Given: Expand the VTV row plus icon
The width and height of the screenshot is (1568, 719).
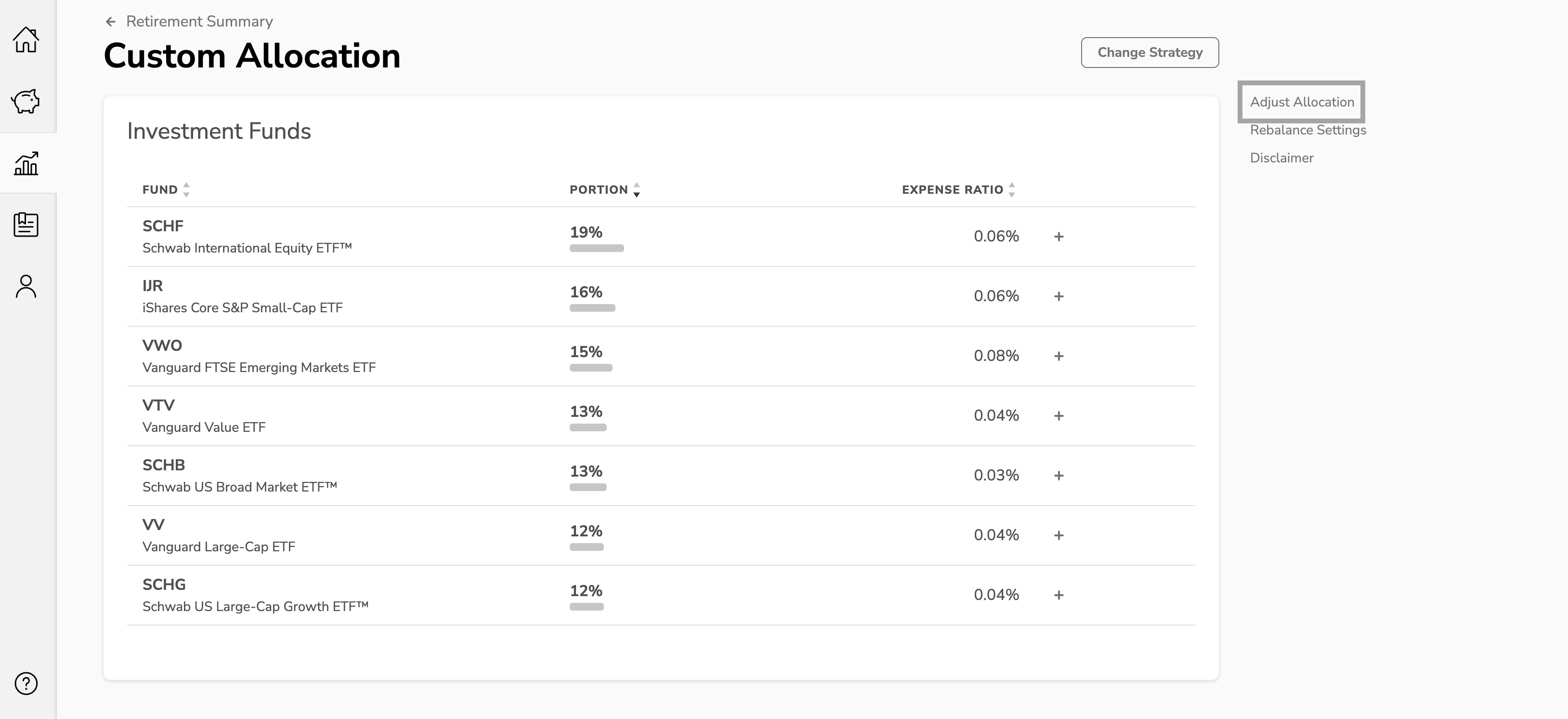Looking at the screenshot, I should click(1058, 415).
